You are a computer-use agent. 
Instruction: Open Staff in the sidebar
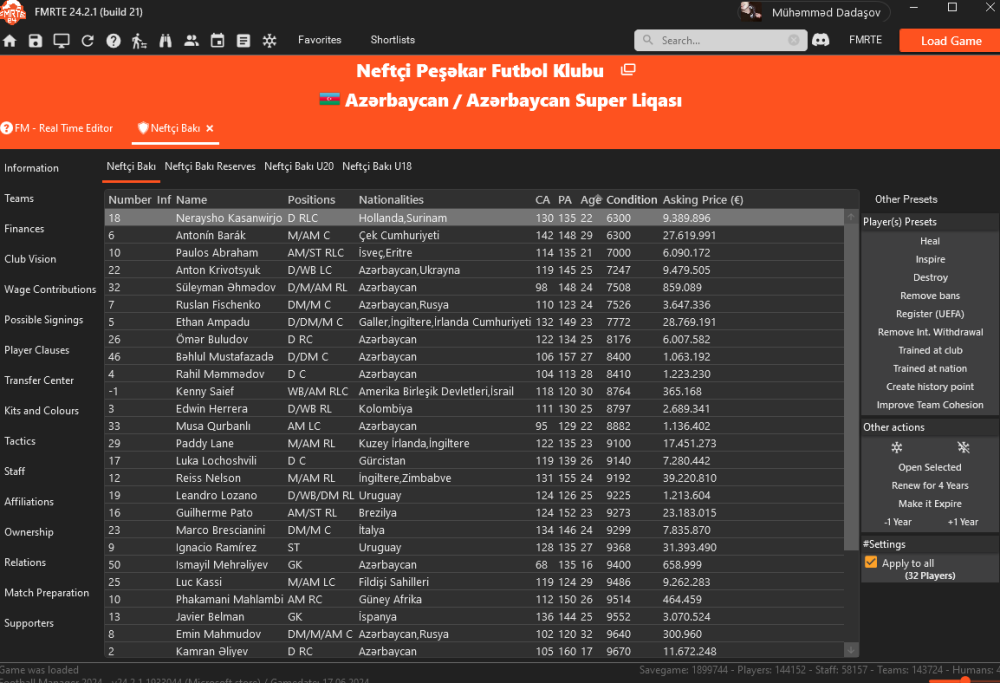[x=15, y=471]
